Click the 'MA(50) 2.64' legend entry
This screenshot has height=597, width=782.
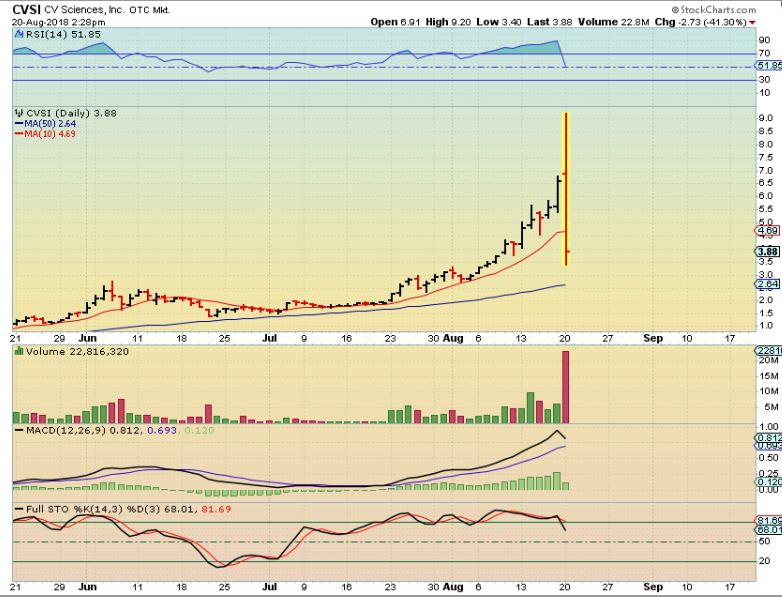[x=45, y=124]
